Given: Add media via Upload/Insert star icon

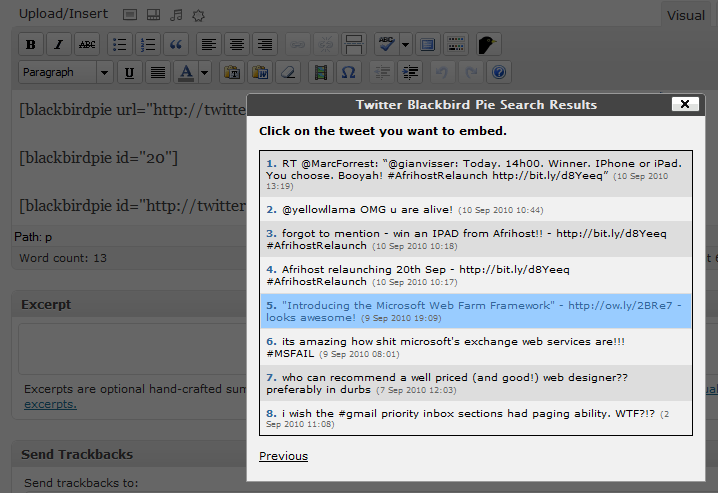Looking at the screenshot, I should 198,16.
